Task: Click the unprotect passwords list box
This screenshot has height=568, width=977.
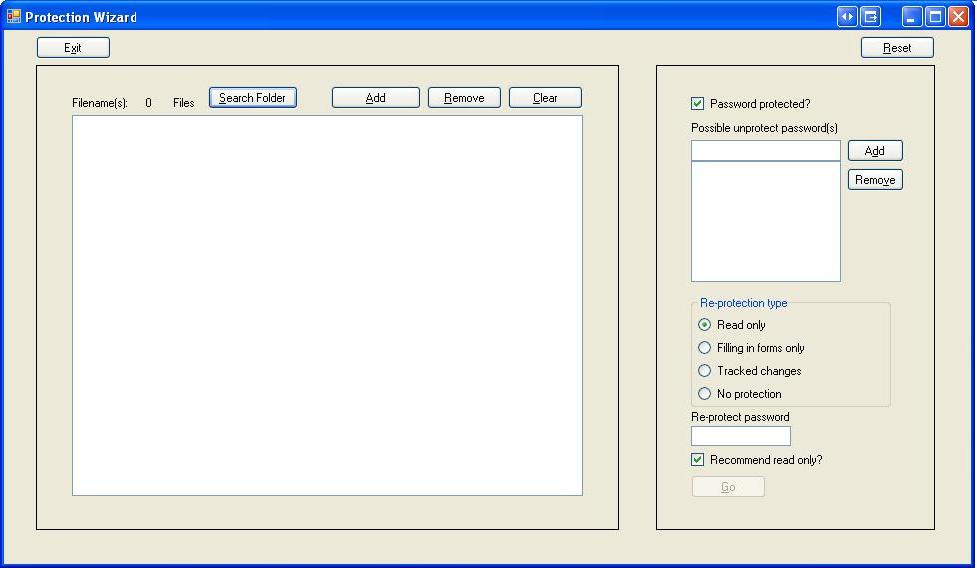Action: [x=766, y=221]
